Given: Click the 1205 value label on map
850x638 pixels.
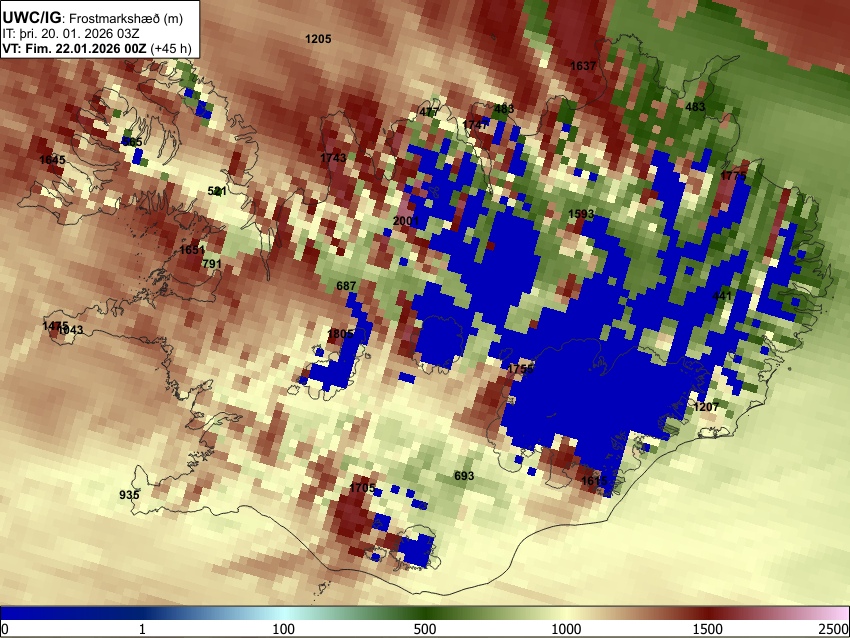Looking at the screenshot, I should point(318,39).
